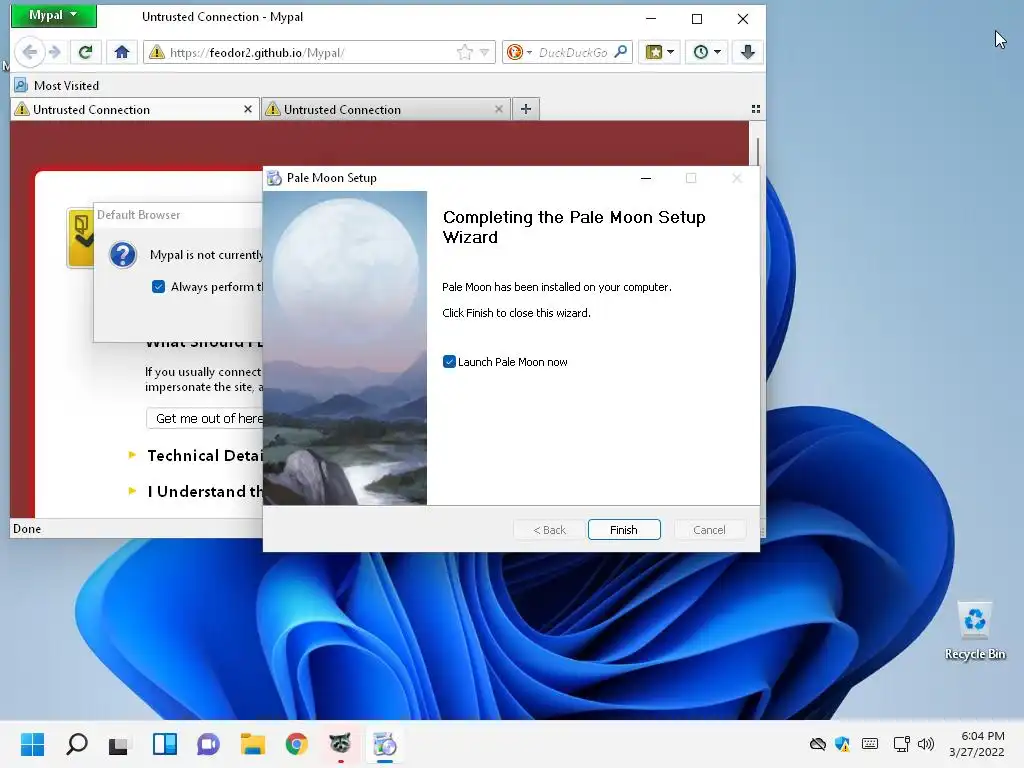
Task: Bookmark this page with the star icon
Action: [x=464, y=52]
